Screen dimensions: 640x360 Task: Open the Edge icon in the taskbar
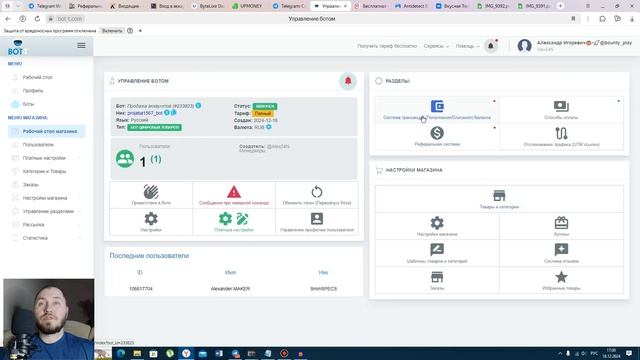tap(121, 353)
